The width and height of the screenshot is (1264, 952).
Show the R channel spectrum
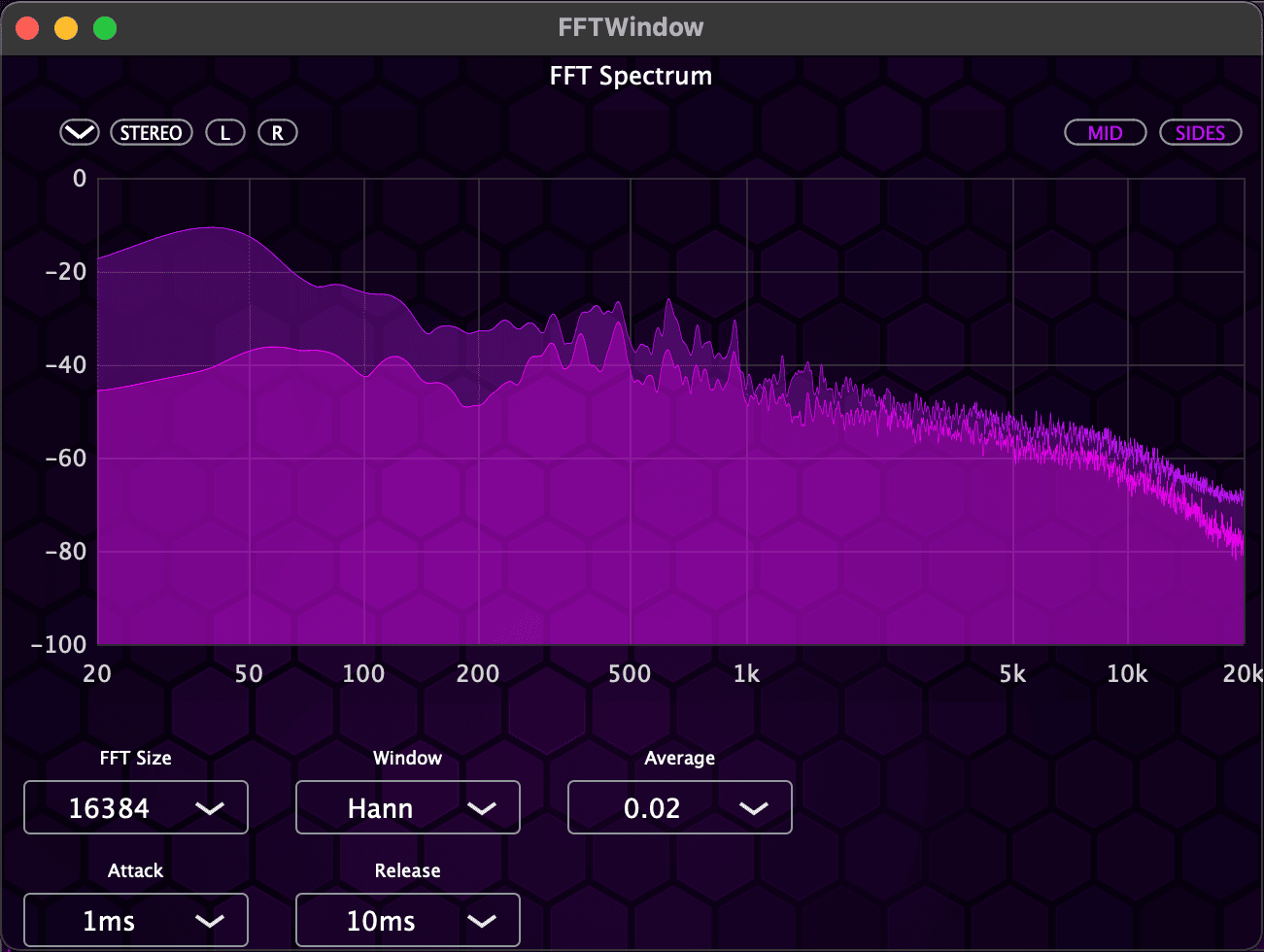pyautogui.click(x=277, y=132)
